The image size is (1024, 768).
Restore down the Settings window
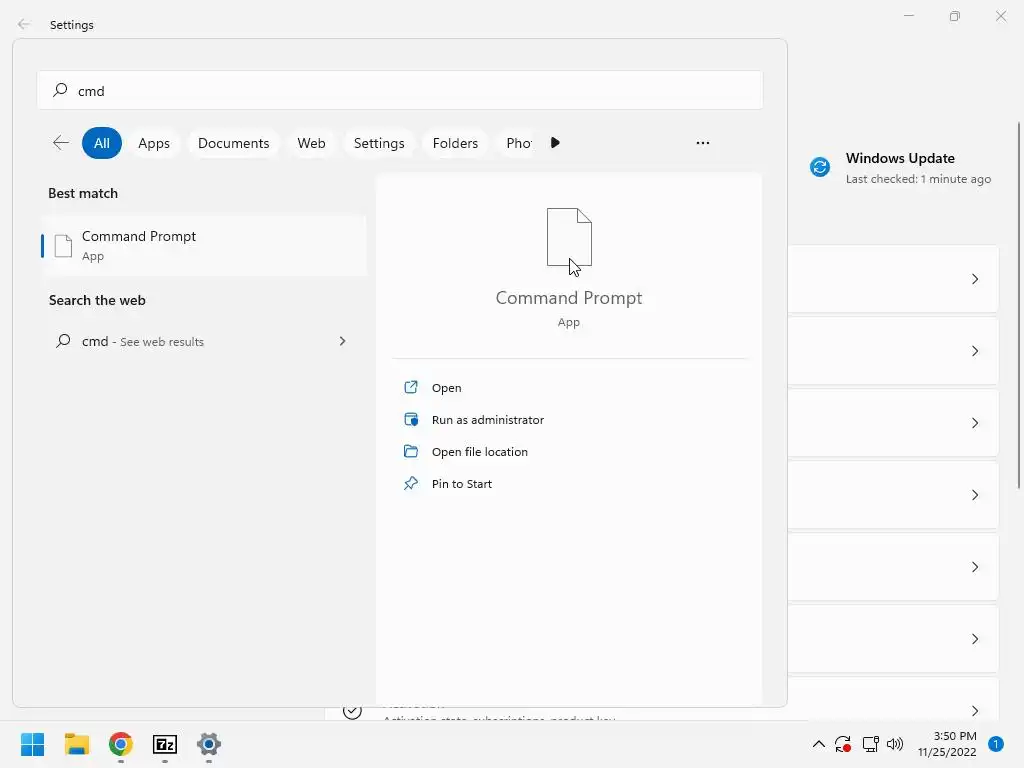(x=955, y=16)
